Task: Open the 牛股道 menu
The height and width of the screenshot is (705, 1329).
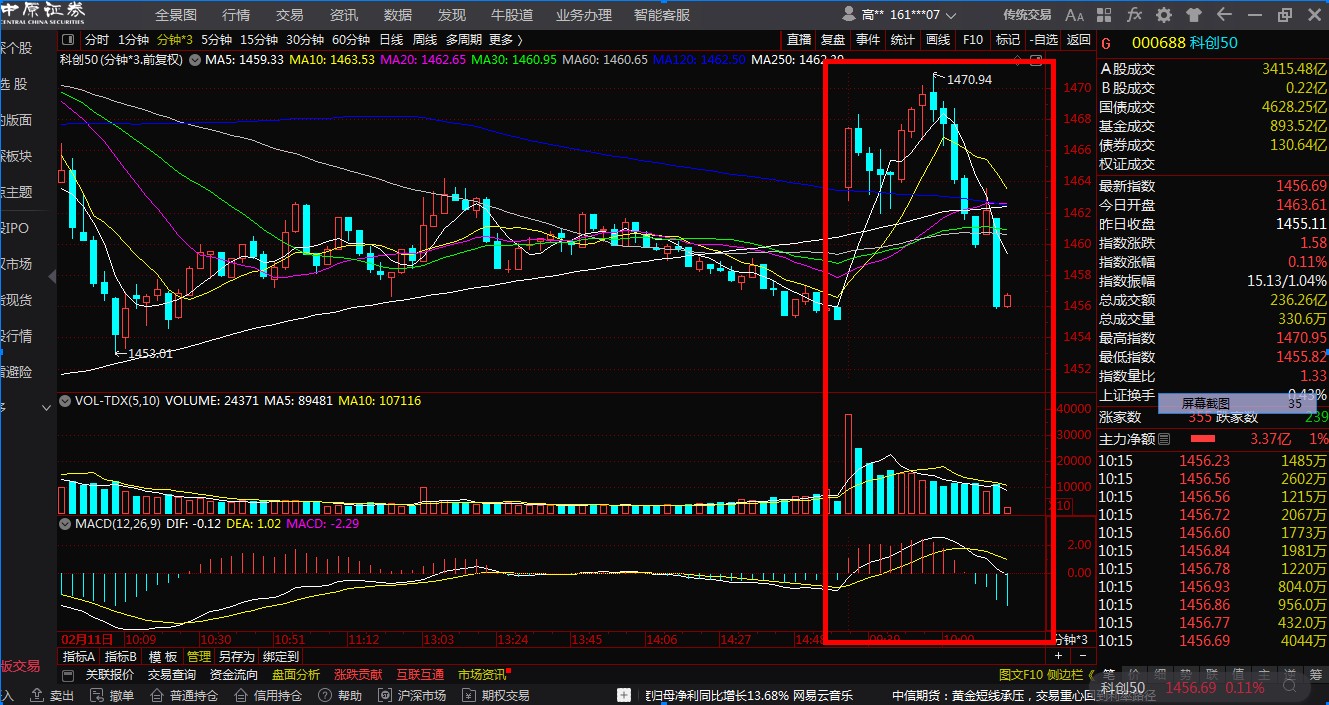Action: coord(512,15)
